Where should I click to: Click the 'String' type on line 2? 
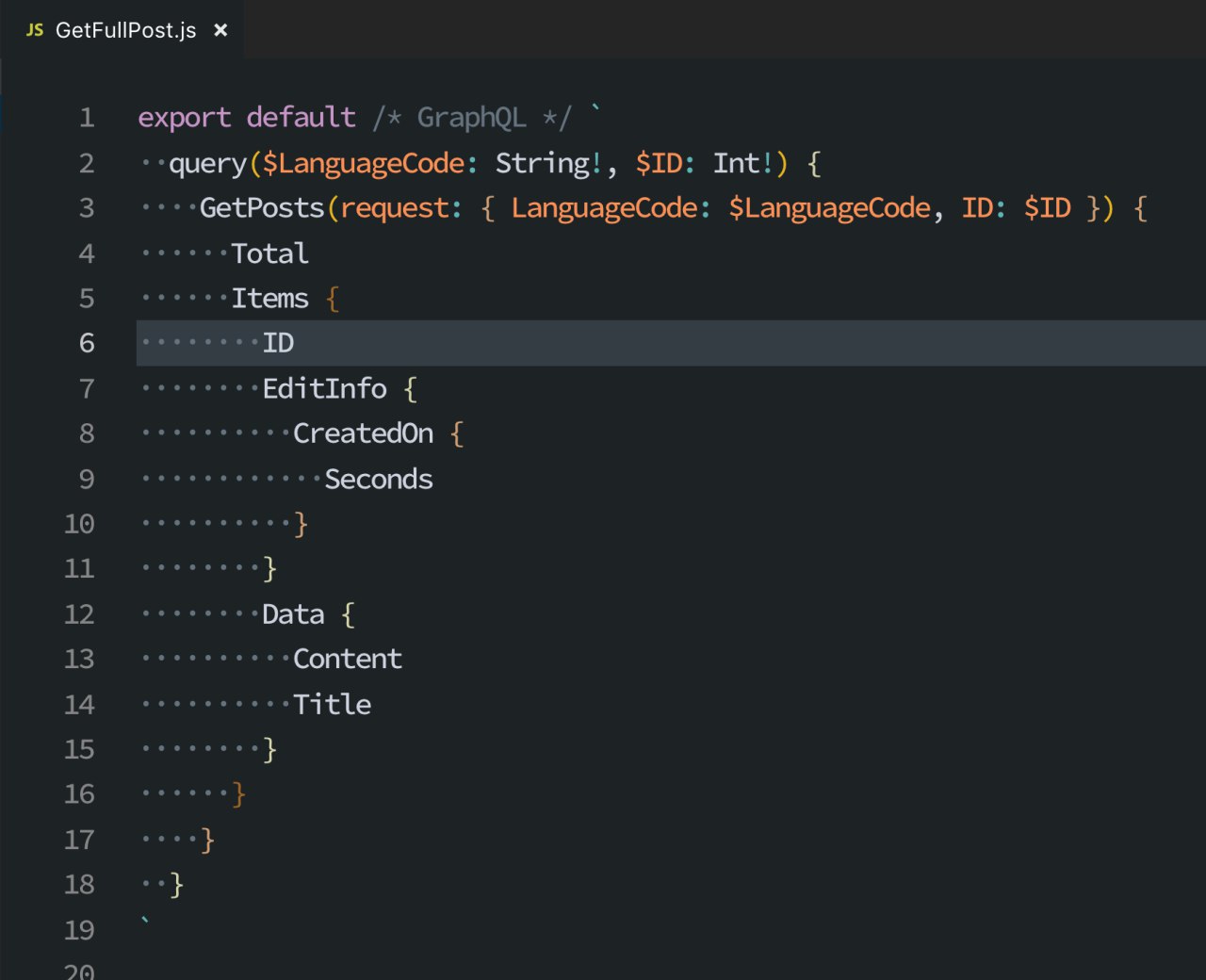543,164
